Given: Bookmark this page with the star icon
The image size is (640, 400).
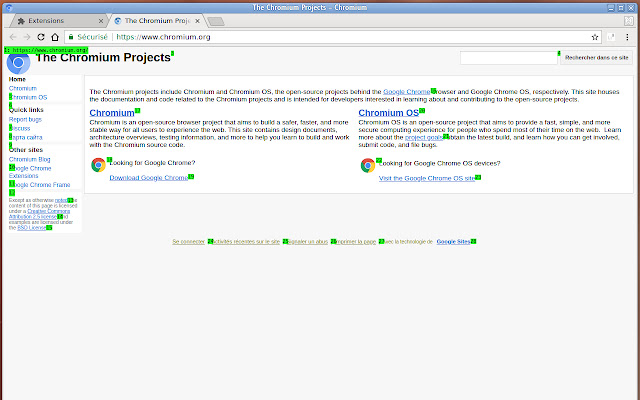Looking at the screenshot, I should [595, 37].
